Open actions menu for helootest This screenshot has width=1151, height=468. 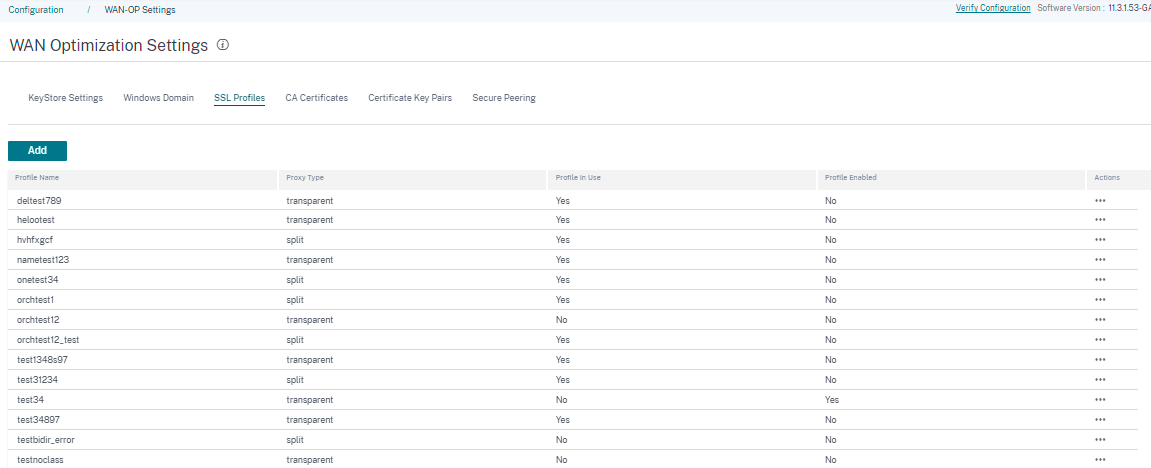tap(1100, 220)
